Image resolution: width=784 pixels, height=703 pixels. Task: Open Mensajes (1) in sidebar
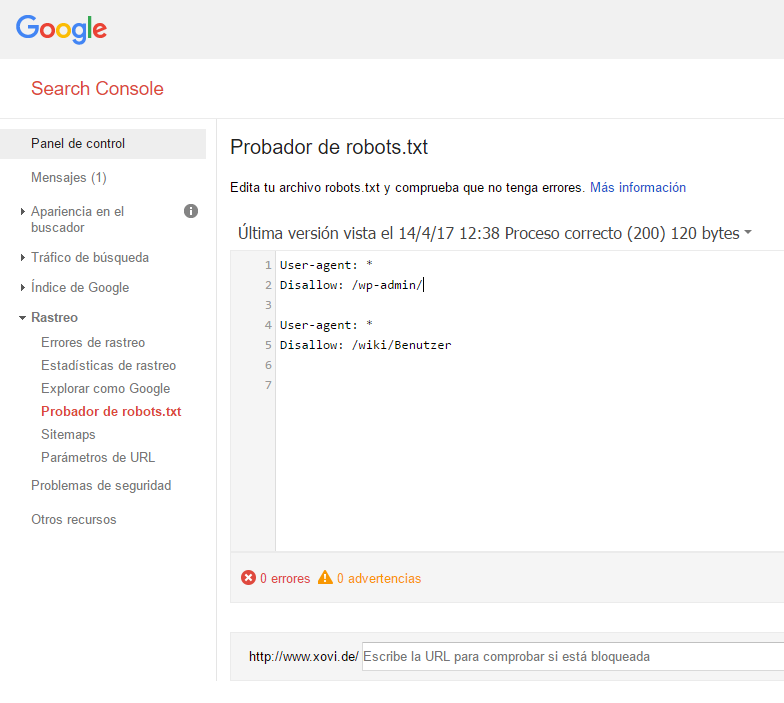pyautogui.click(x=68, y=178)
